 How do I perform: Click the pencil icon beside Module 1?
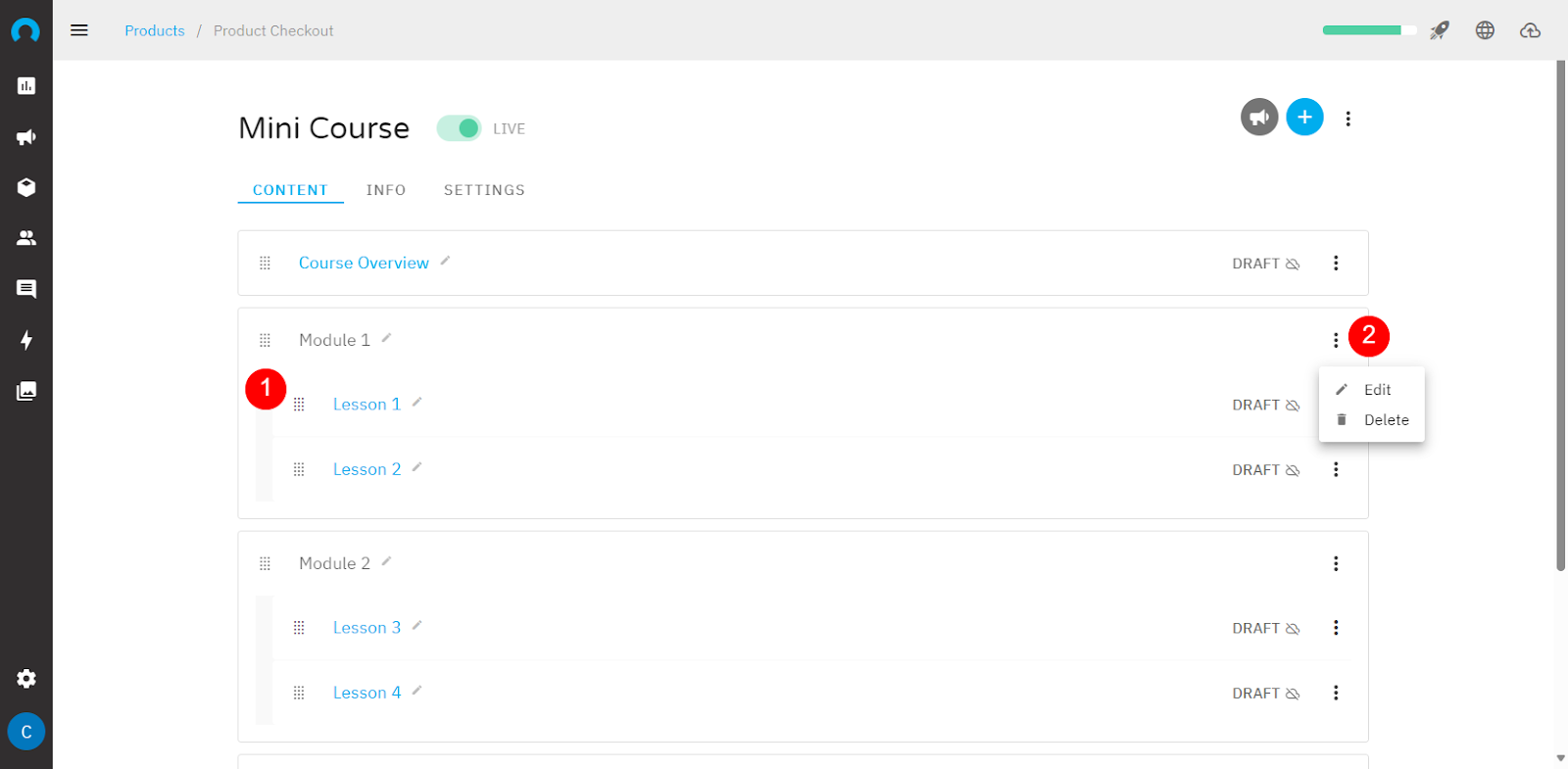click(386, 338)
